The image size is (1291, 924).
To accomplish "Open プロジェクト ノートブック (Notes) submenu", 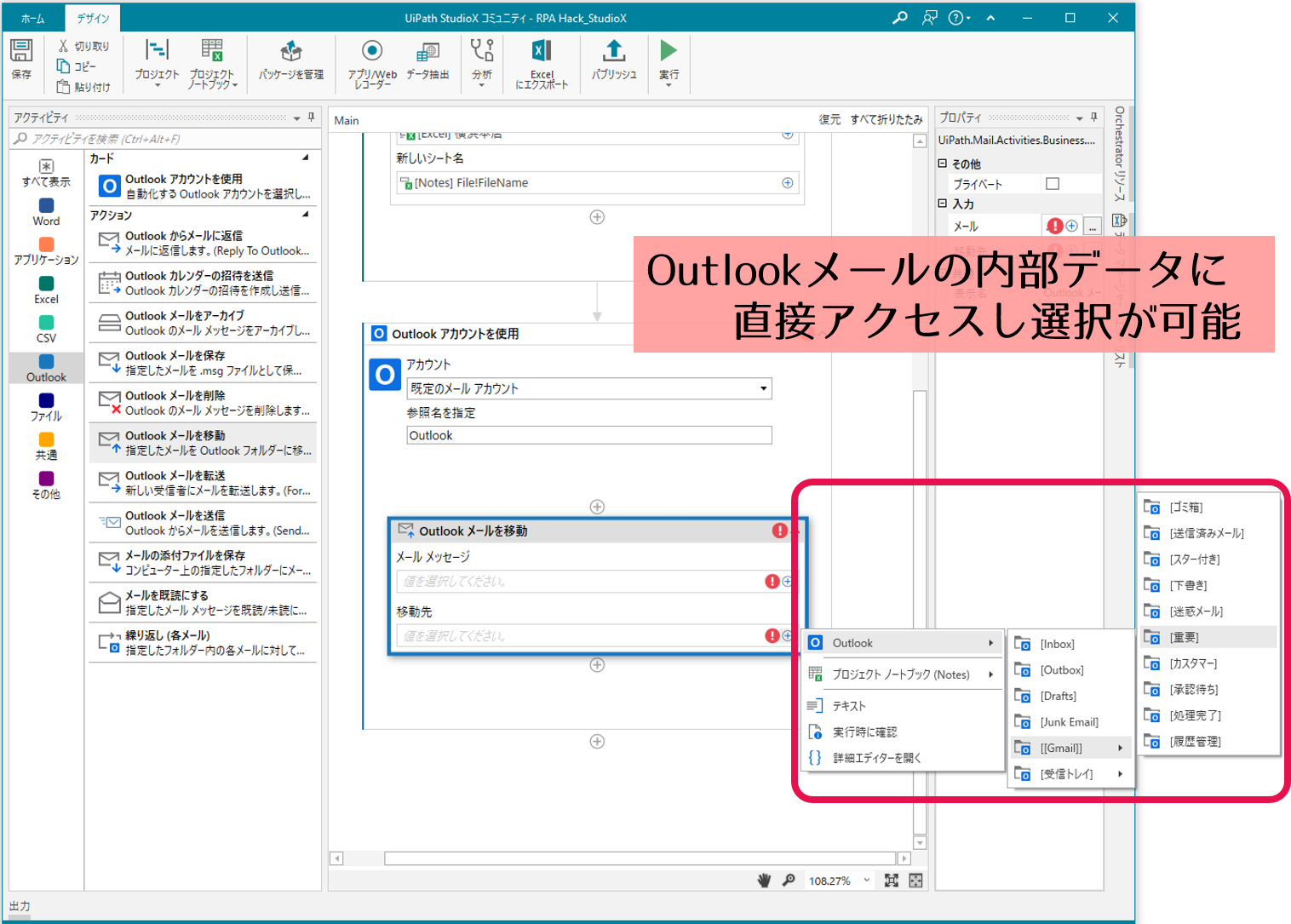I will [903, 674].
